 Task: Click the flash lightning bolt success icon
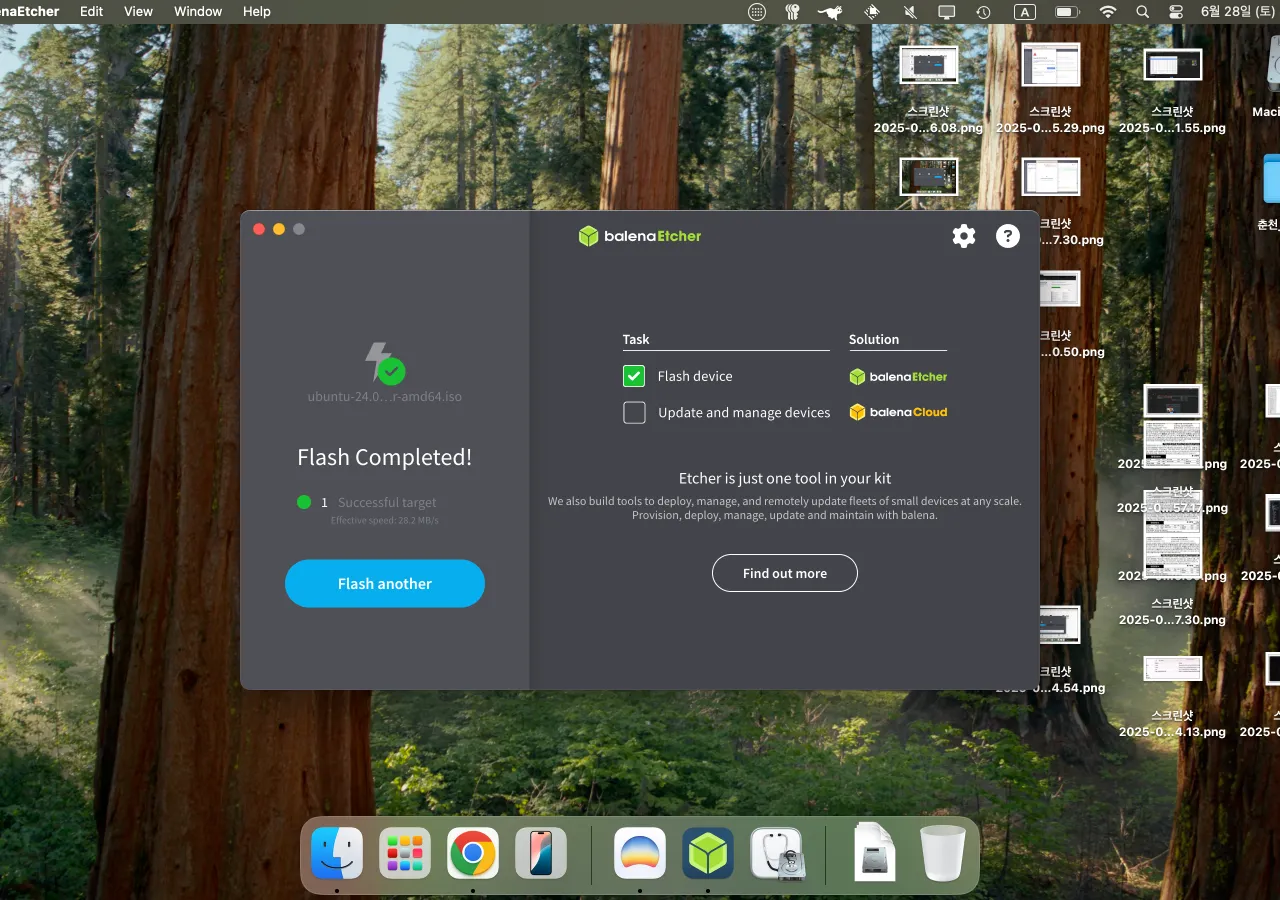(x=384, y=363)
